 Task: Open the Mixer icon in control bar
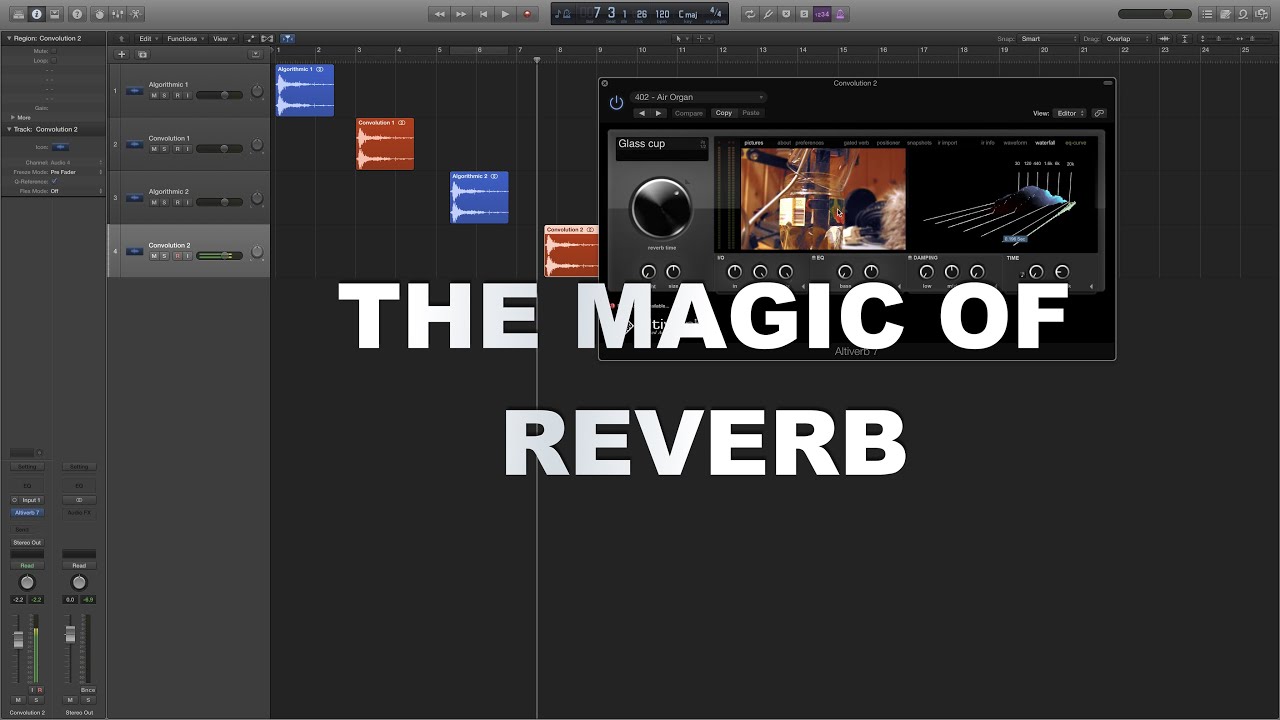coord(118,14)
